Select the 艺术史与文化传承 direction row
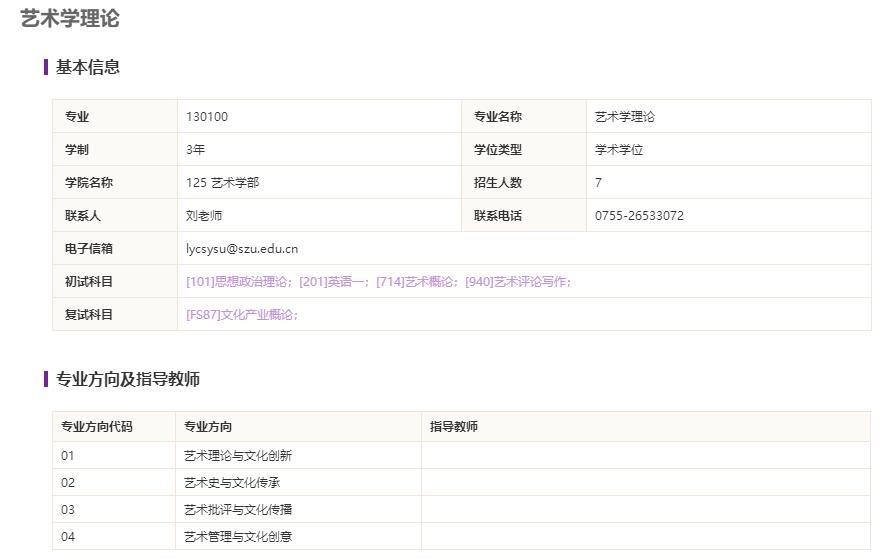Viewport: 889px width, 558px height. (x=232, y=483)
